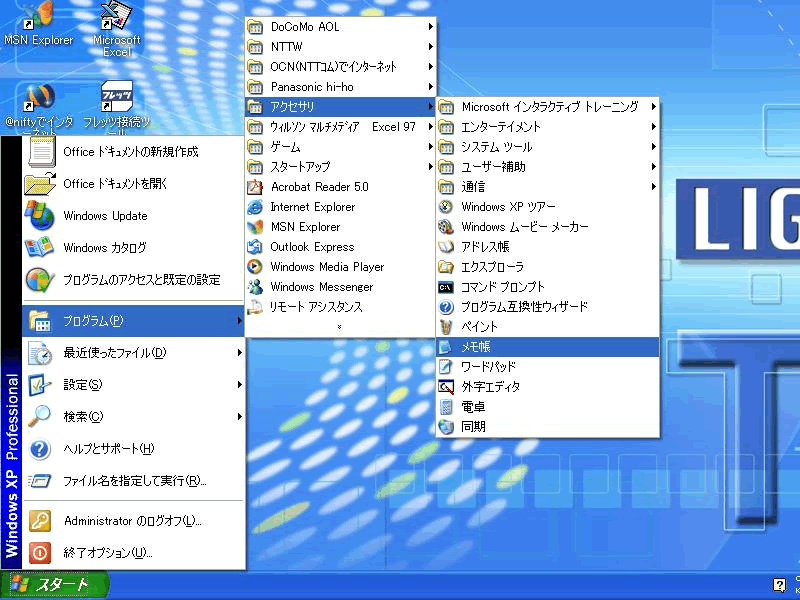
Task: Click the Office ドキュメントを開く folder icon
Action: click(40, 184)
